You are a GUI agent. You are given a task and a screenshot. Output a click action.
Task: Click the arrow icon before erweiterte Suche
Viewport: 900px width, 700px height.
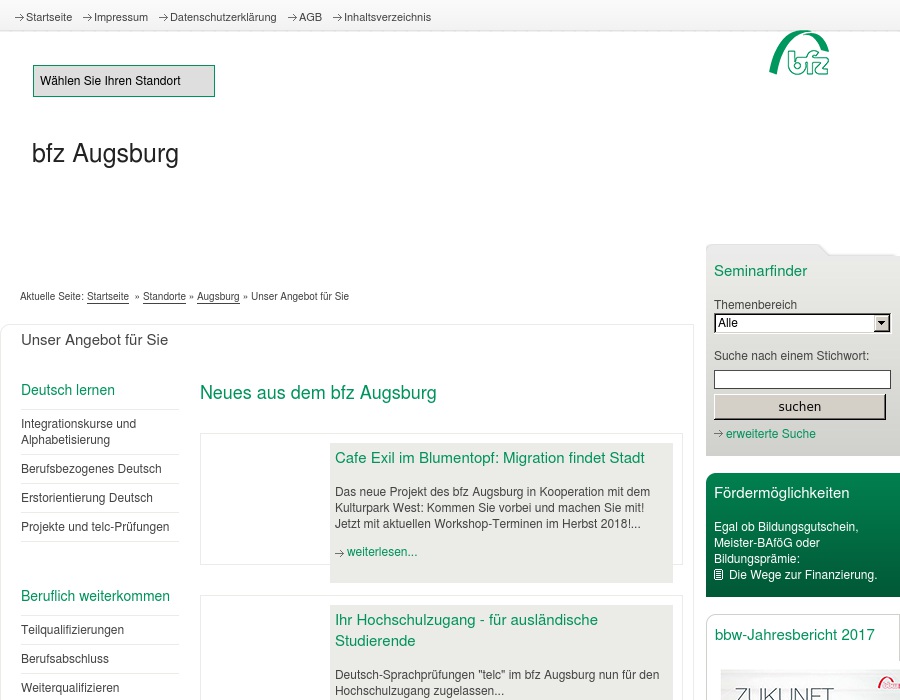pyautogui.click(x=719, y=434)
